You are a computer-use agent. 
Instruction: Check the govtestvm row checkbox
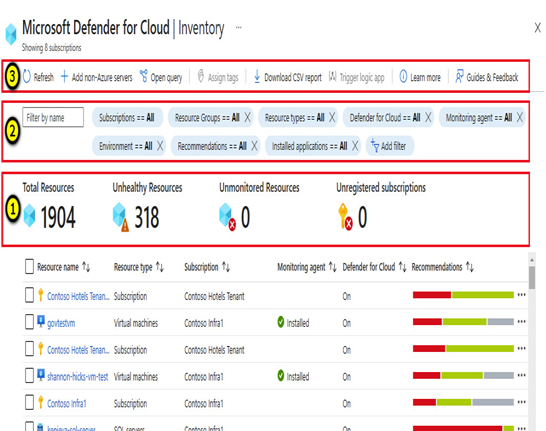coord(30,322)
